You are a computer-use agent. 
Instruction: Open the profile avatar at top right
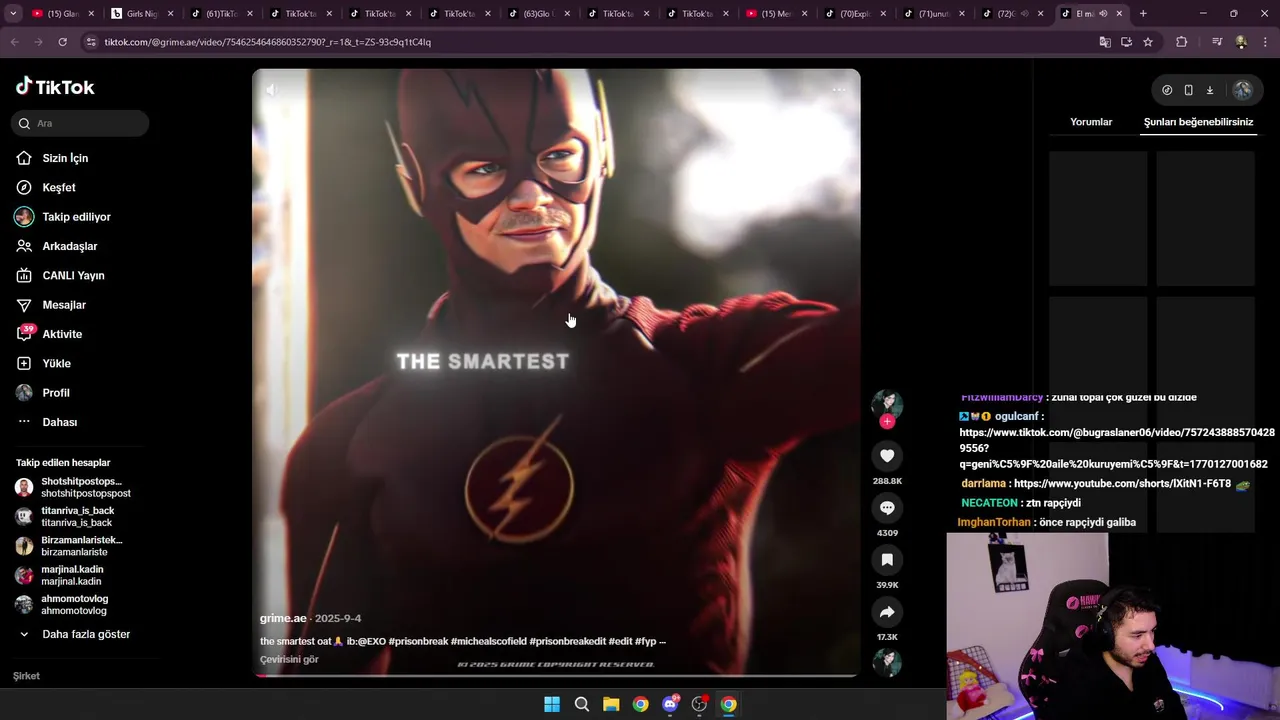click(1243, 90)
